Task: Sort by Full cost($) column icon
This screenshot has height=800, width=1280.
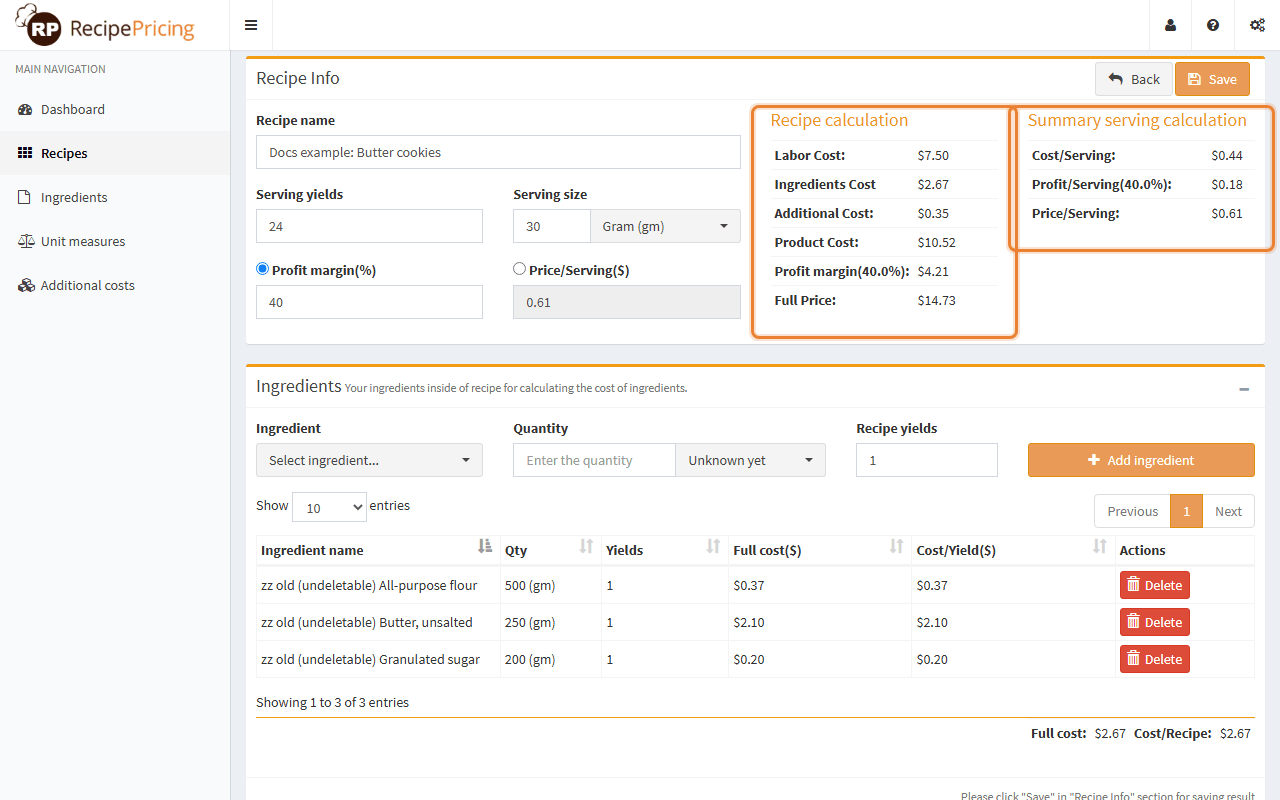Action: (x=897, y=546)
